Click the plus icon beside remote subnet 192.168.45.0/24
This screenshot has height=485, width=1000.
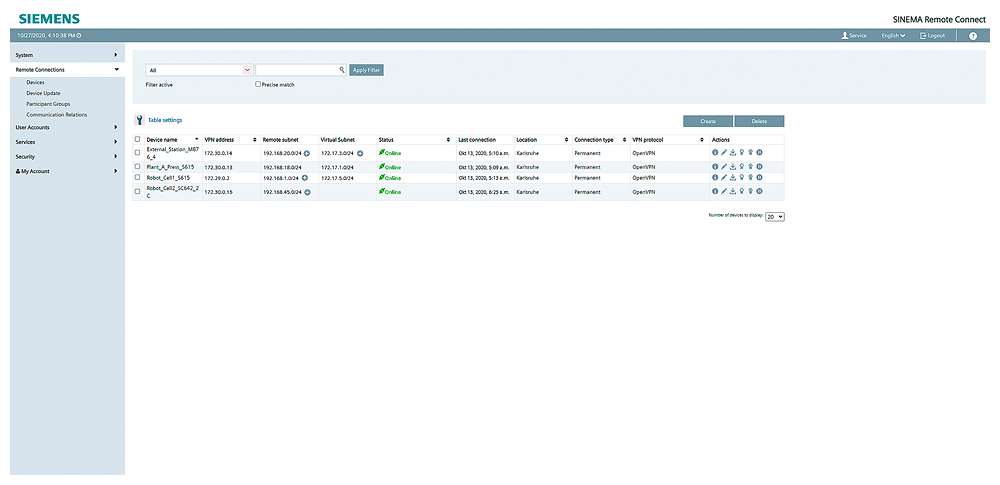307,191
